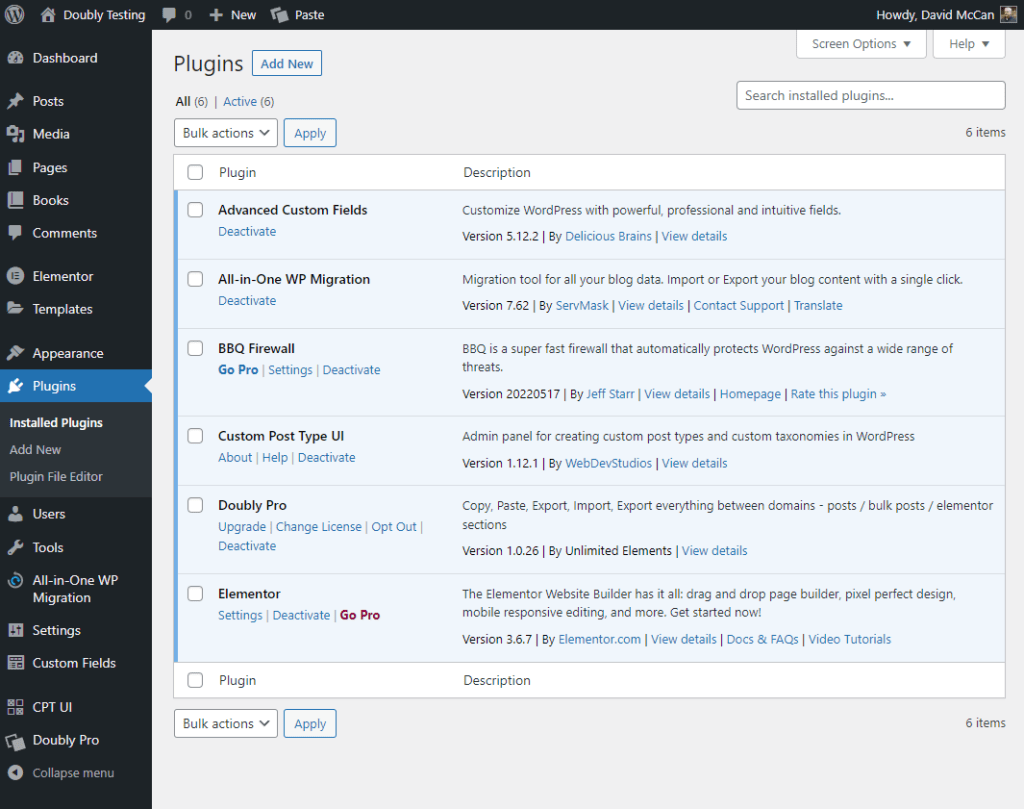Deactivate the BBQ Firewall plugin
1024x809 pixels.
(351, 369)
